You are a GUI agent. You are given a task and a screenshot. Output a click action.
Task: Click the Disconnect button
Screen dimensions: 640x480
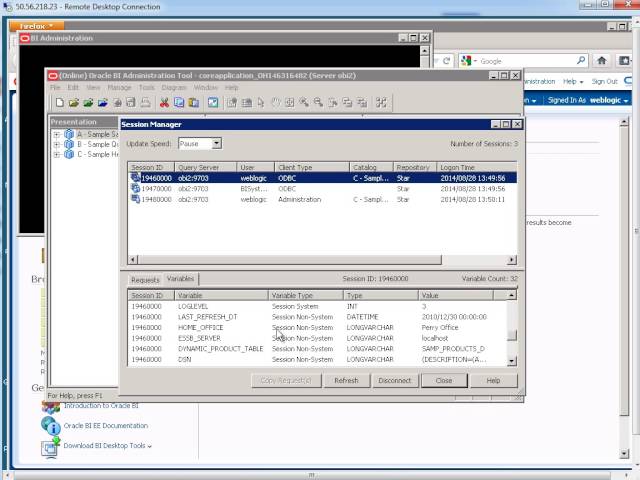(394, 380)
